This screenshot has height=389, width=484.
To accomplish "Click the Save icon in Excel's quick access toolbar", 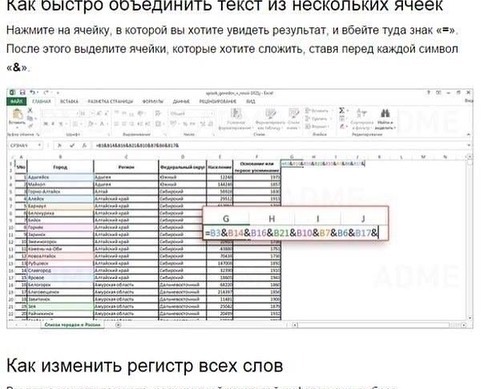I will point(22,92).
